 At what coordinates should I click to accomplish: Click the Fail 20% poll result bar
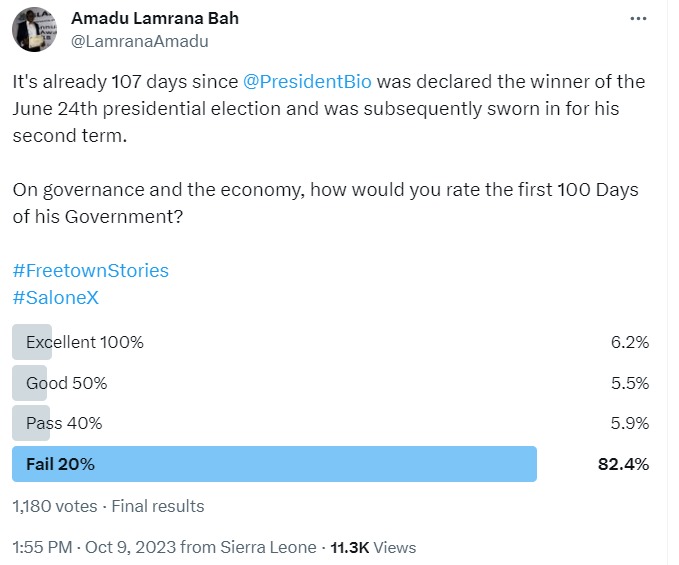point(274,464)
